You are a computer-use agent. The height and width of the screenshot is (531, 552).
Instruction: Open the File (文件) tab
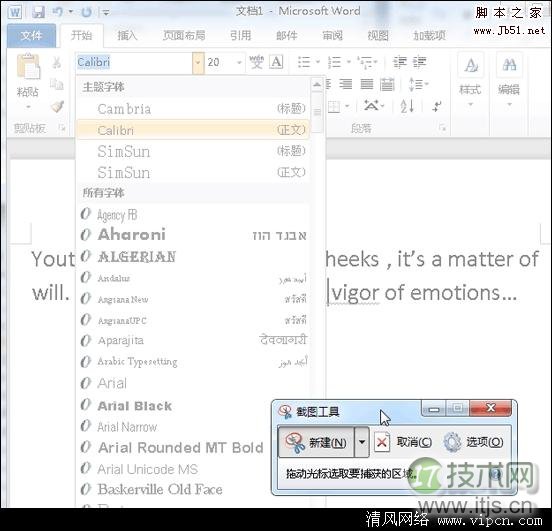31,35
